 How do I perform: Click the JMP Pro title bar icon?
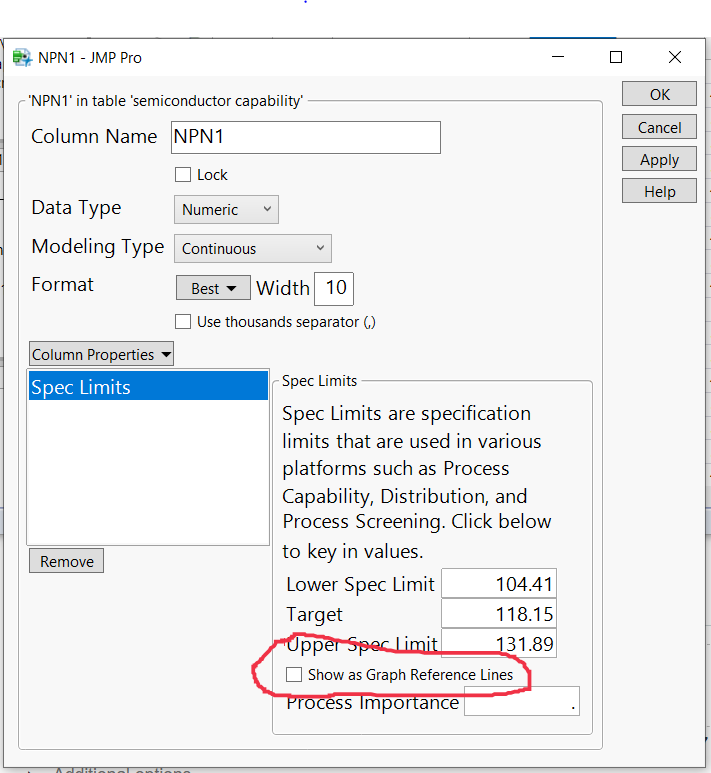(22, 57)
